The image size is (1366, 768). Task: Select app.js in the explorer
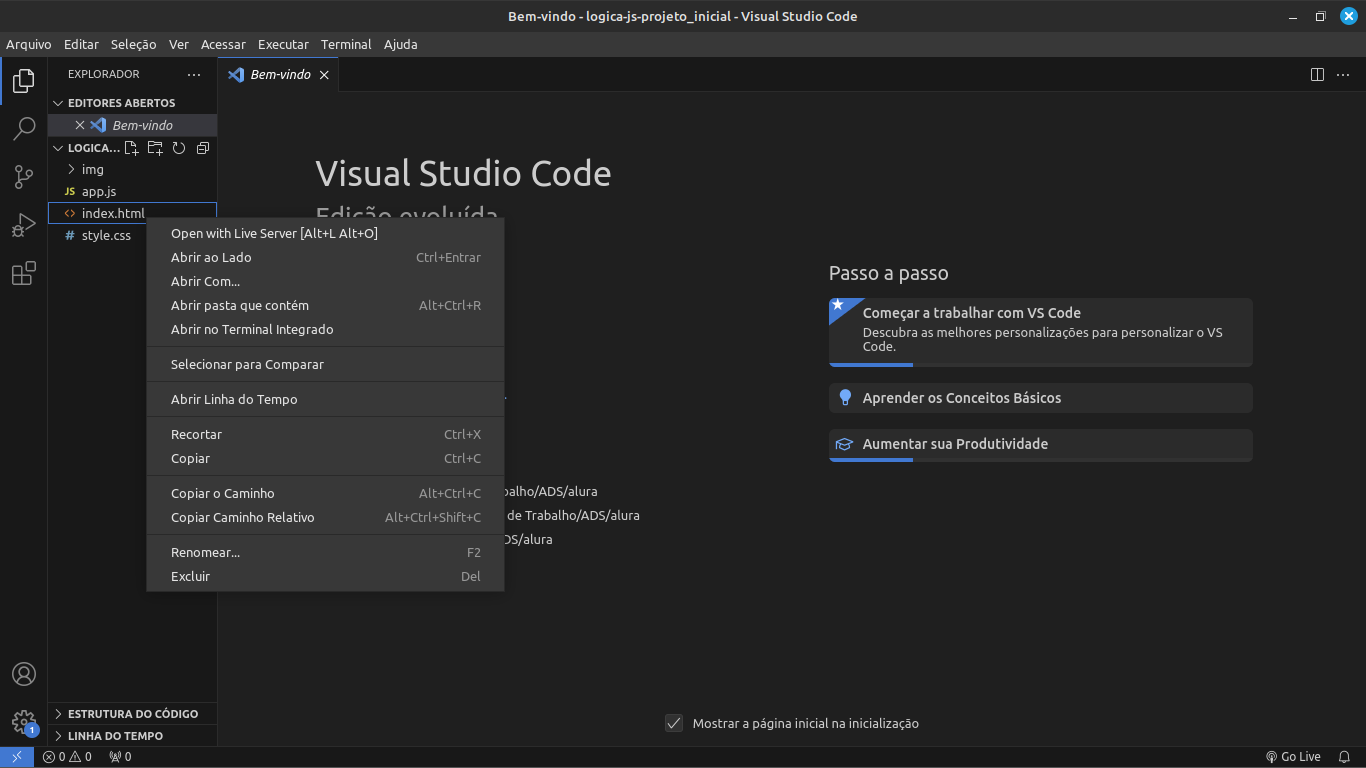[x=132, y=192]
